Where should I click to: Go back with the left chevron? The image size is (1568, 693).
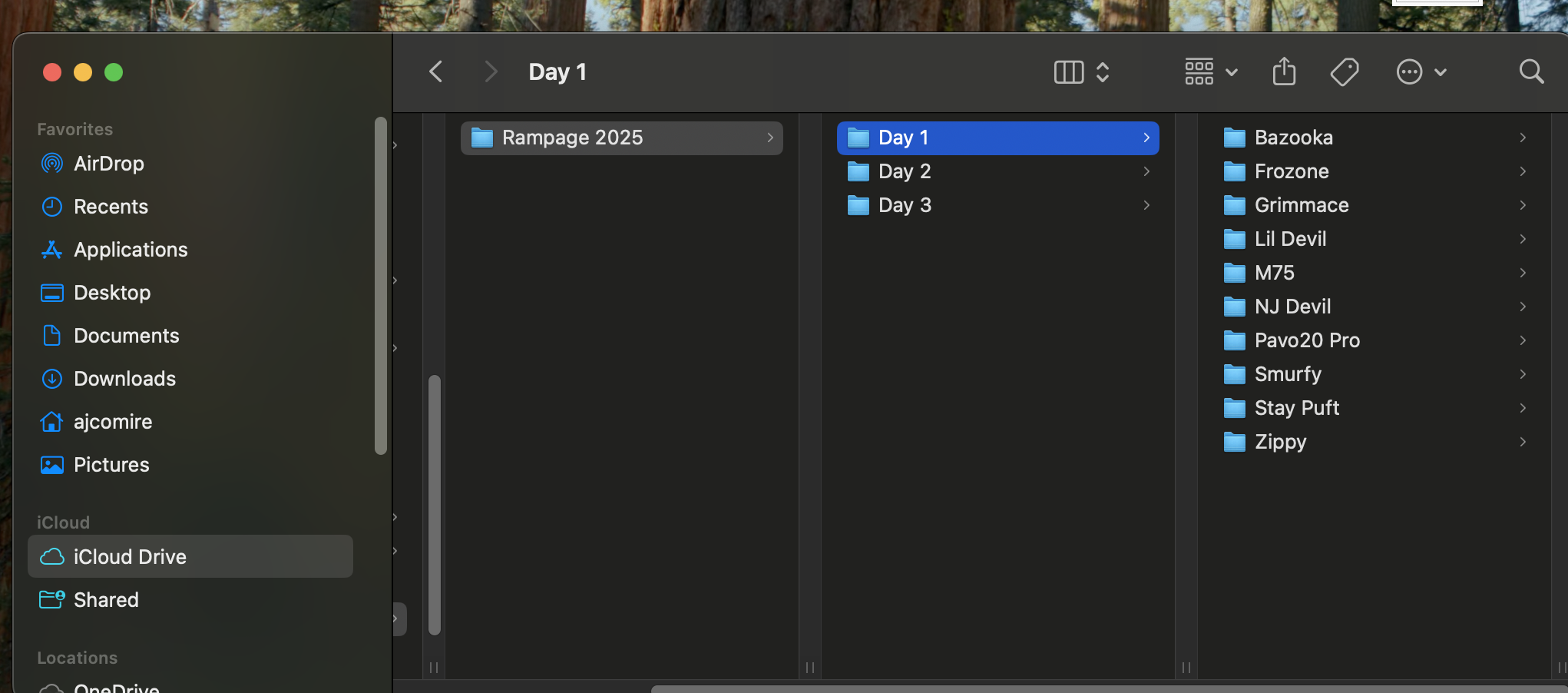pyautogui.click(x=436, y=72)
